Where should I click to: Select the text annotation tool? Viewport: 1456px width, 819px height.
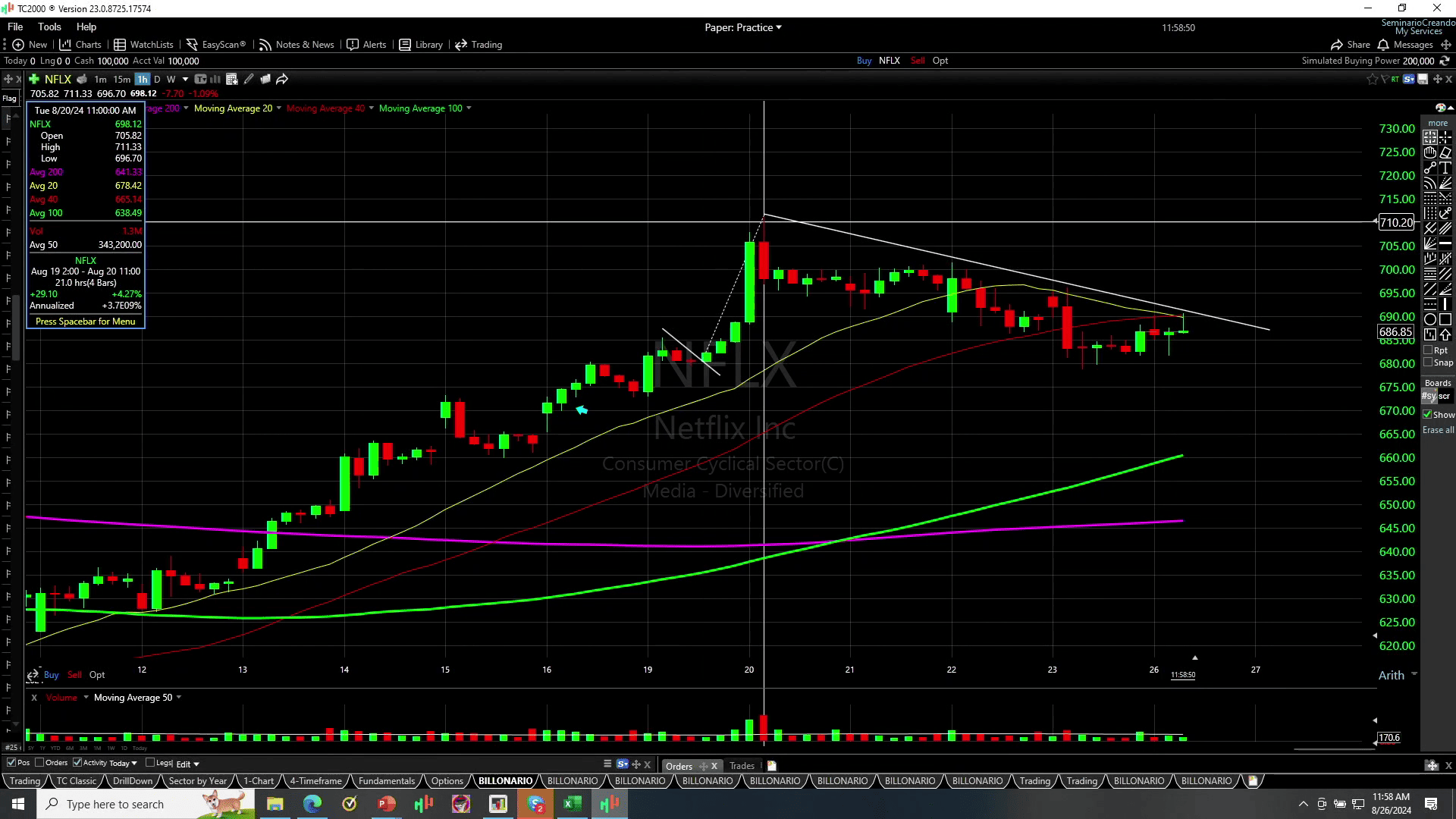coord(1445,168)
